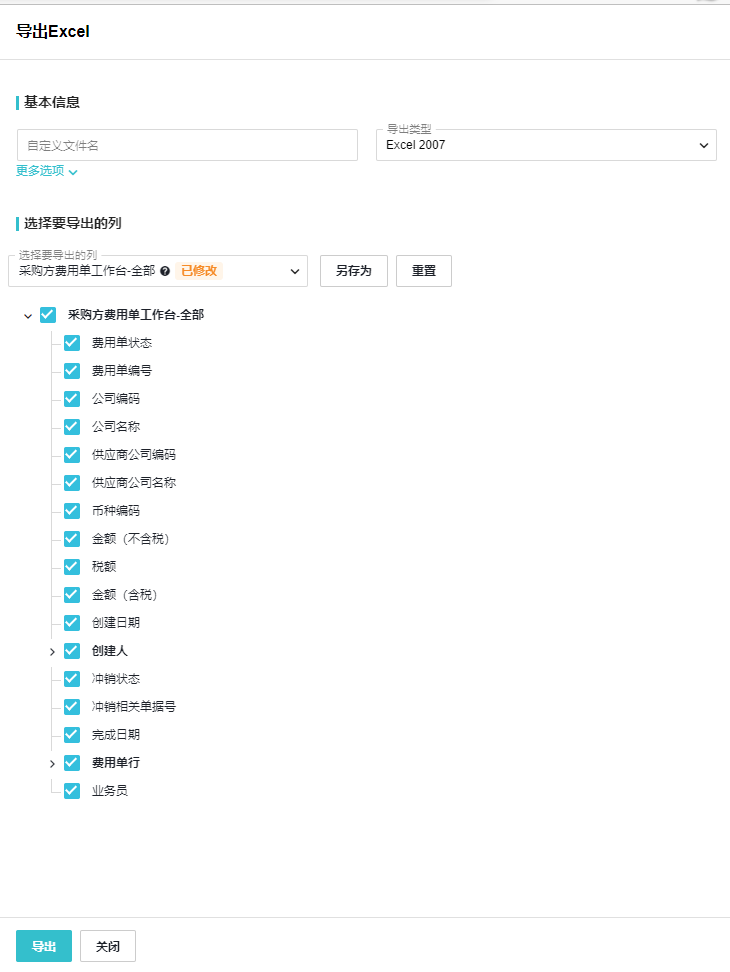Toggle the 业务员 checkbox

(x=72, y=791)
